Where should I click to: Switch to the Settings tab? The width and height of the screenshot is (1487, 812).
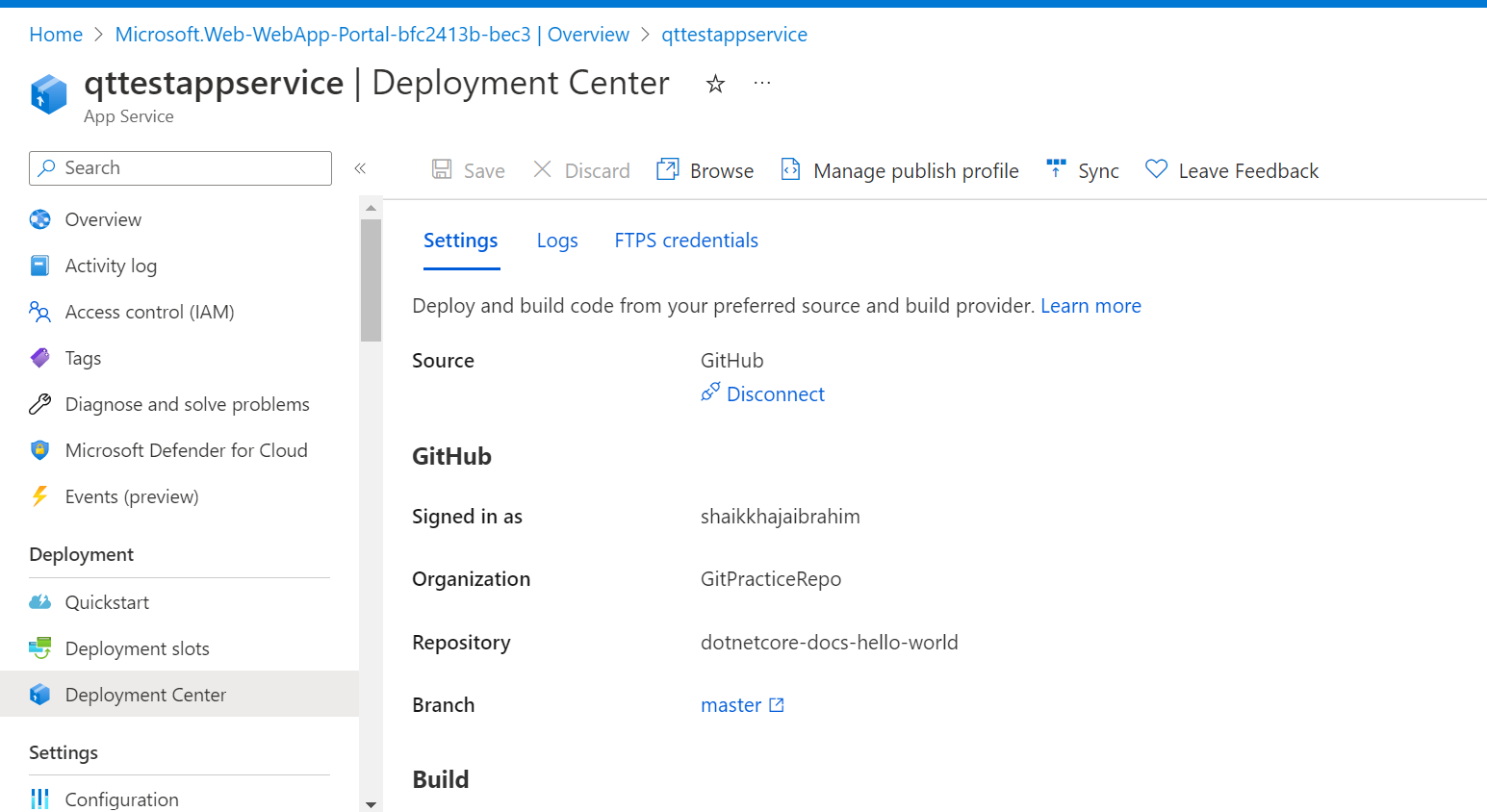pyautogui.click(x=461, y=241)
